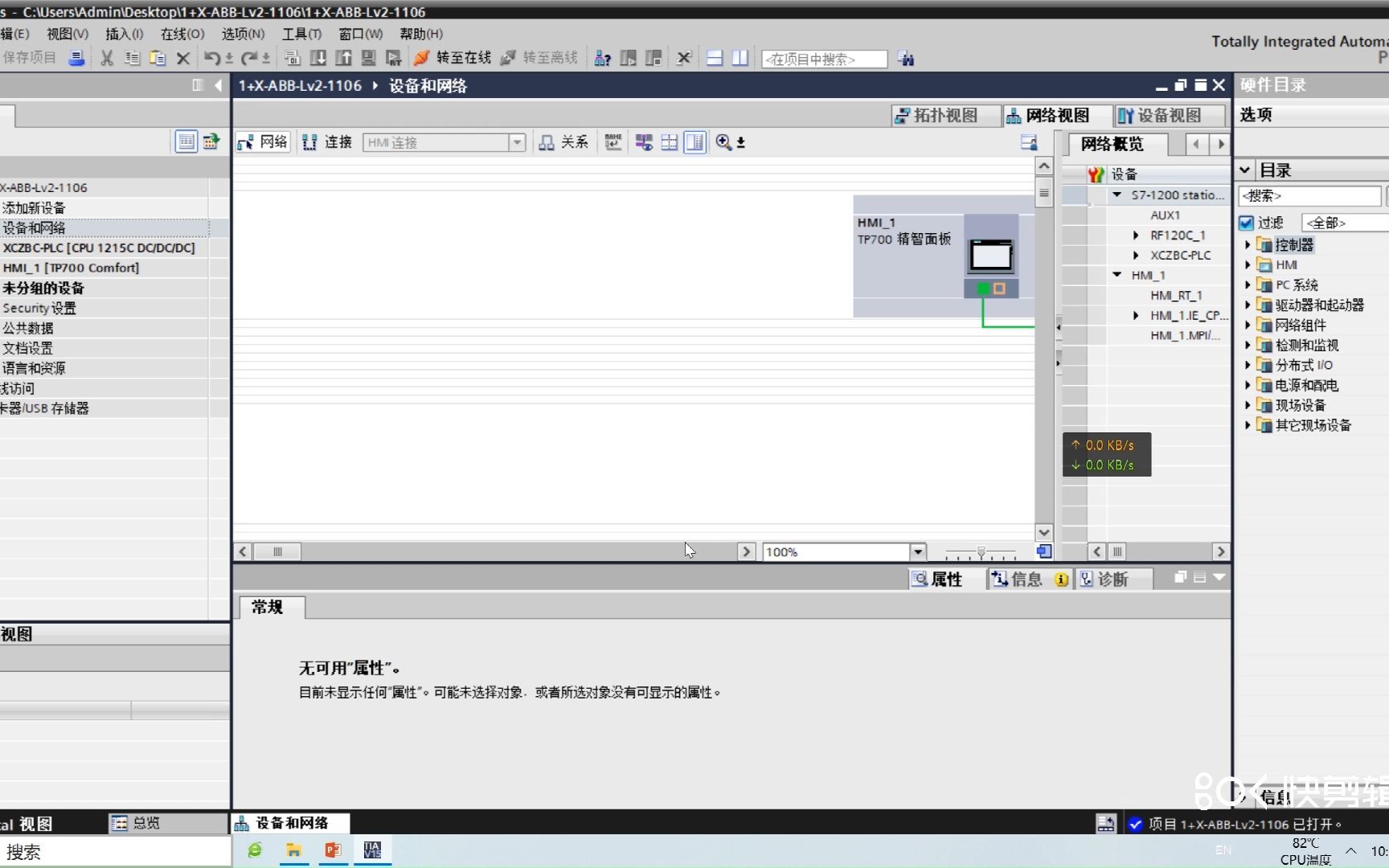This screenshot has height=868, width=1389.
Task: Click the highlight IO communication icon
Action: pyautogui.click(x=644, y=142)
